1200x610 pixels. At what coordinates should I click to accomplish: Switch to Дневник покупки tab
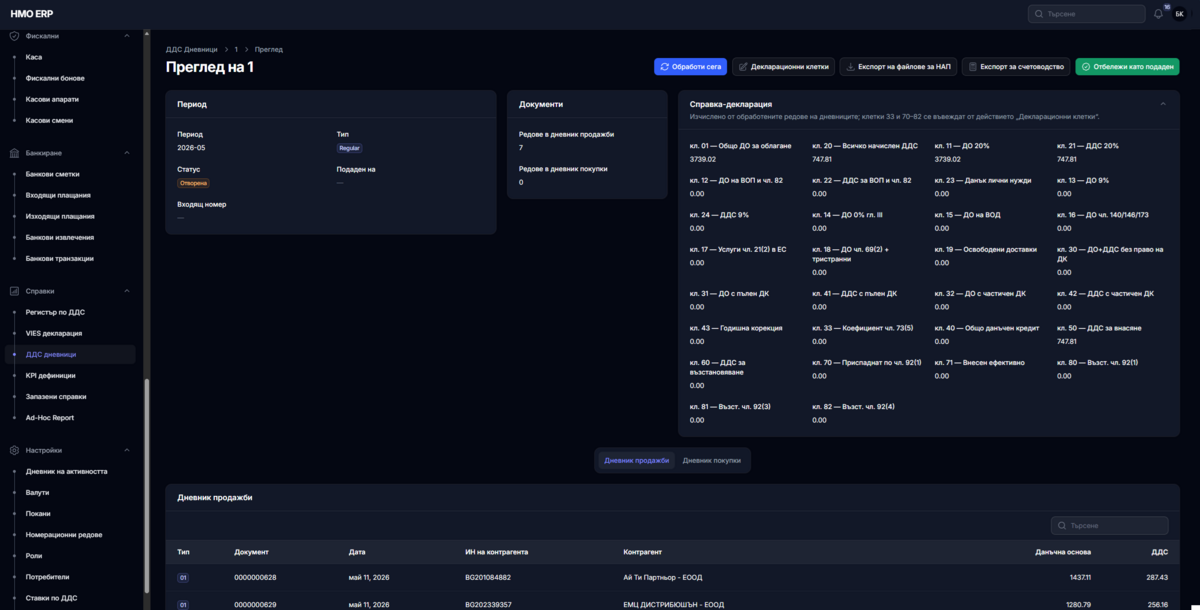(x=712, y=460)
